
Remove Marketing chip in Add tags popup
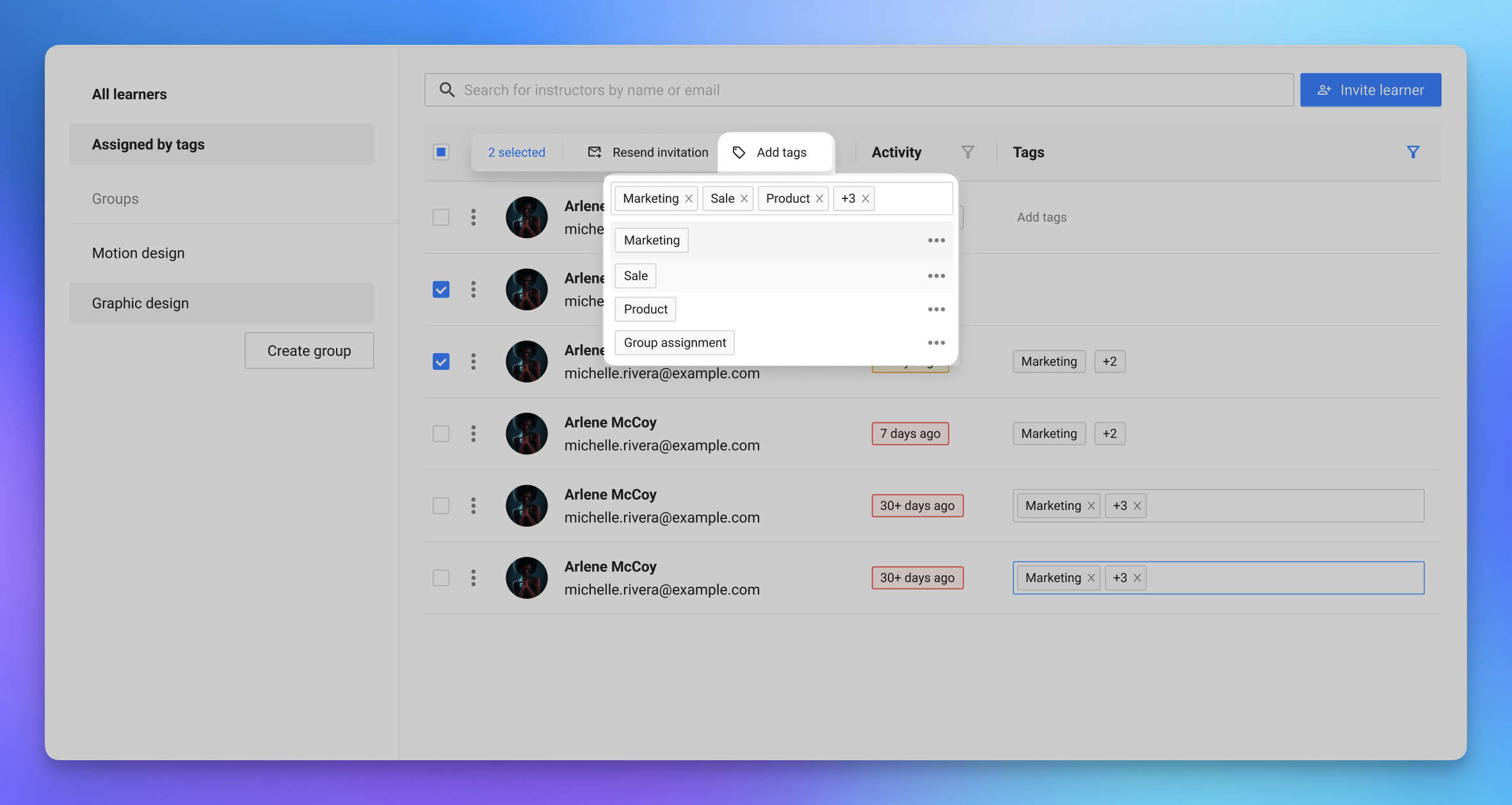pyautogui.click(x=689, y=198)
